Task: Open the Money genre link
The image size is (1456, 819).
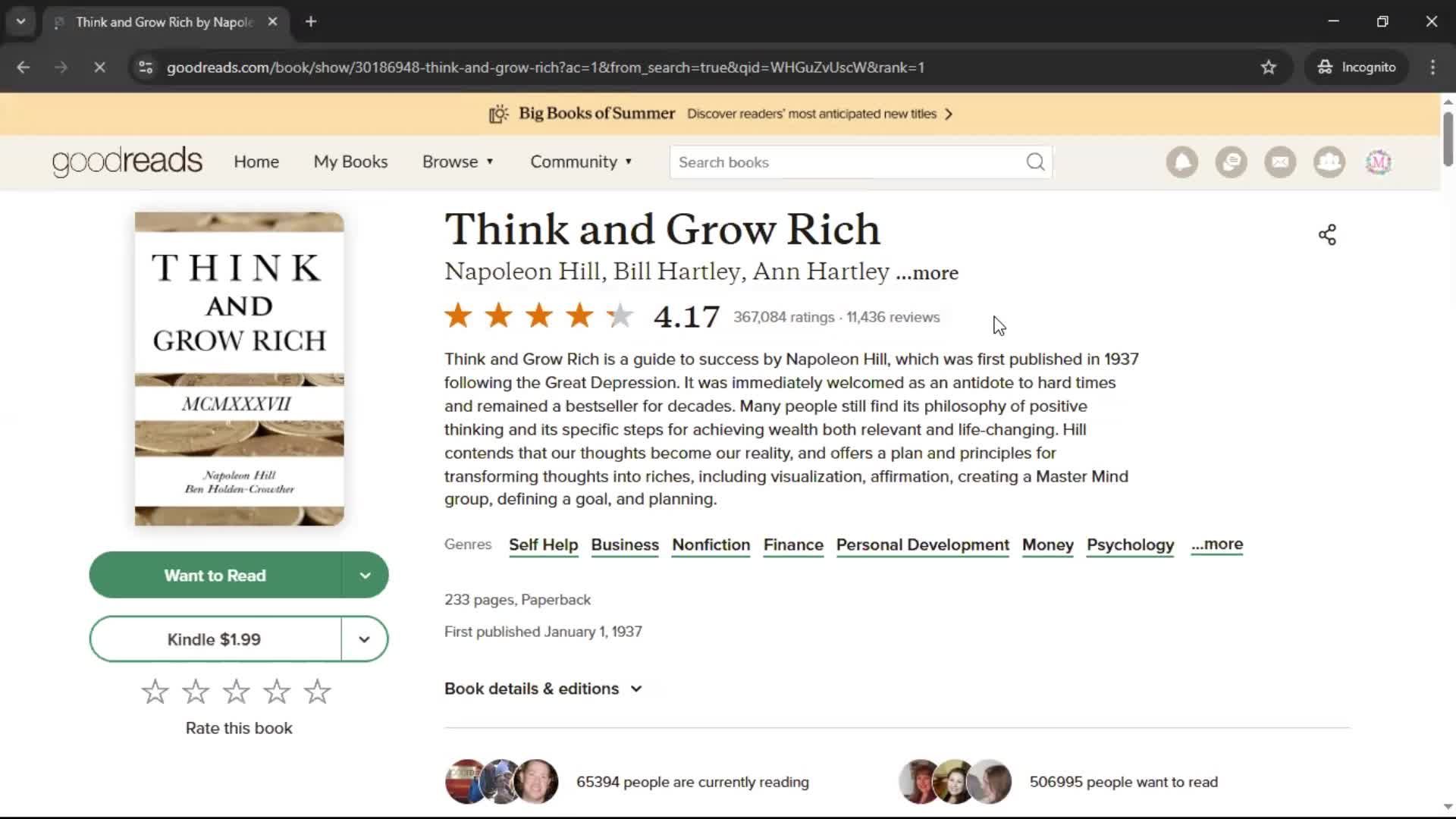Action: click(1047, 545)
